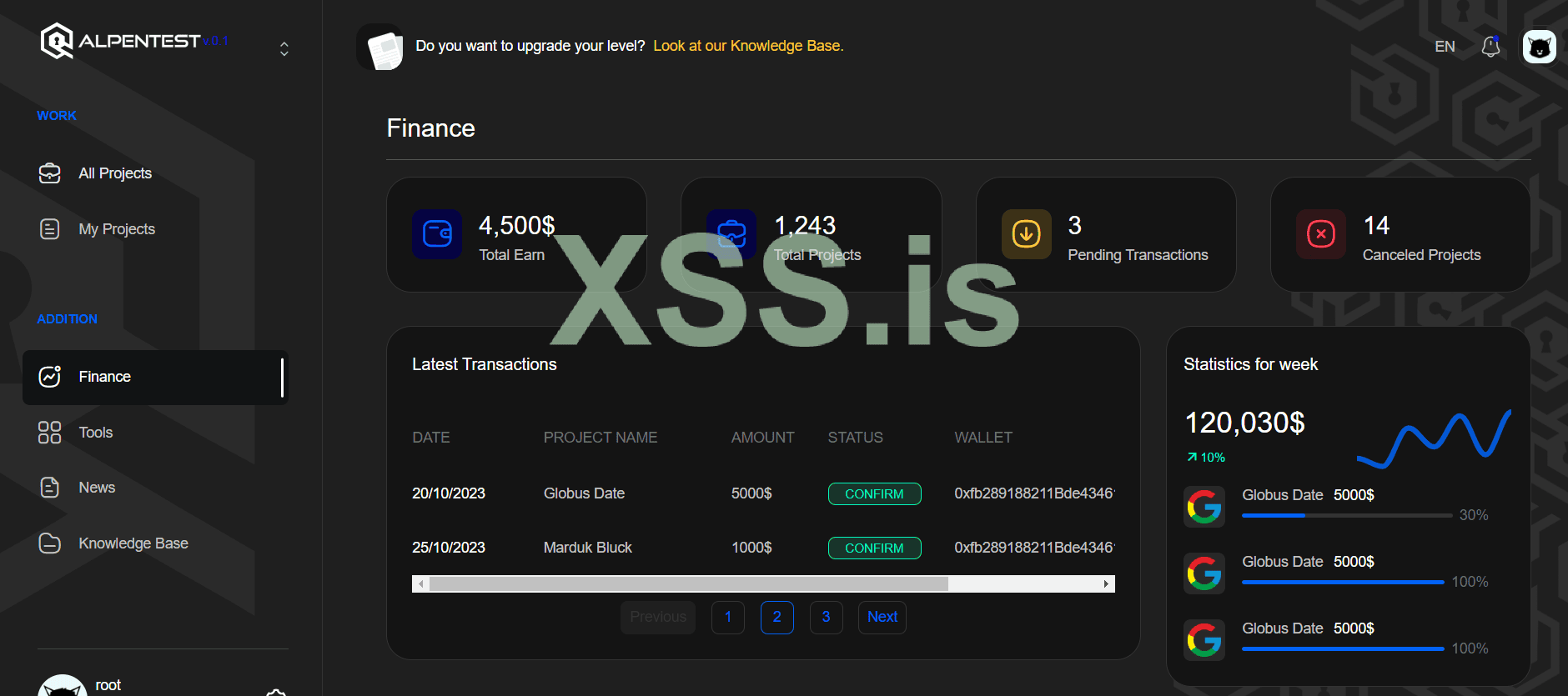
Task: Click the WORK section label in sidebar
Action: pyautogui.click(x=57, y=116)
